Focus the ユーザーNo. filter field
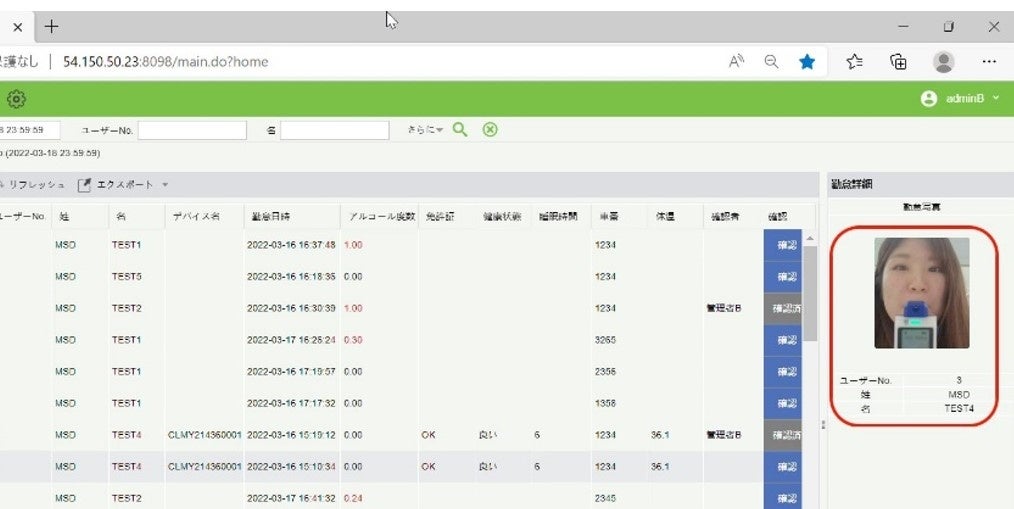The height and width of the screenshot is (509, 1014). [x=192, y=130]
